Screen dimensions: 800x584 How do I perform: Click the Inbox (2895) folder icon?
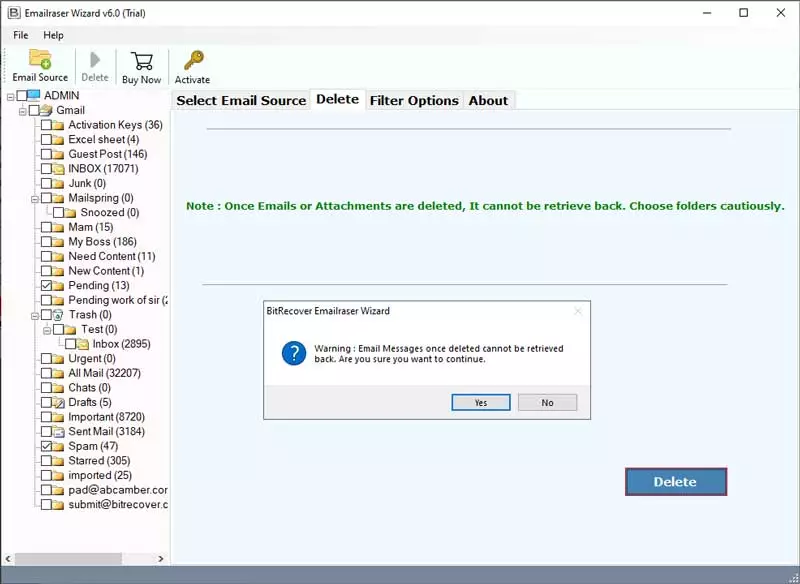pyautogui.click(x=83, y=344)
